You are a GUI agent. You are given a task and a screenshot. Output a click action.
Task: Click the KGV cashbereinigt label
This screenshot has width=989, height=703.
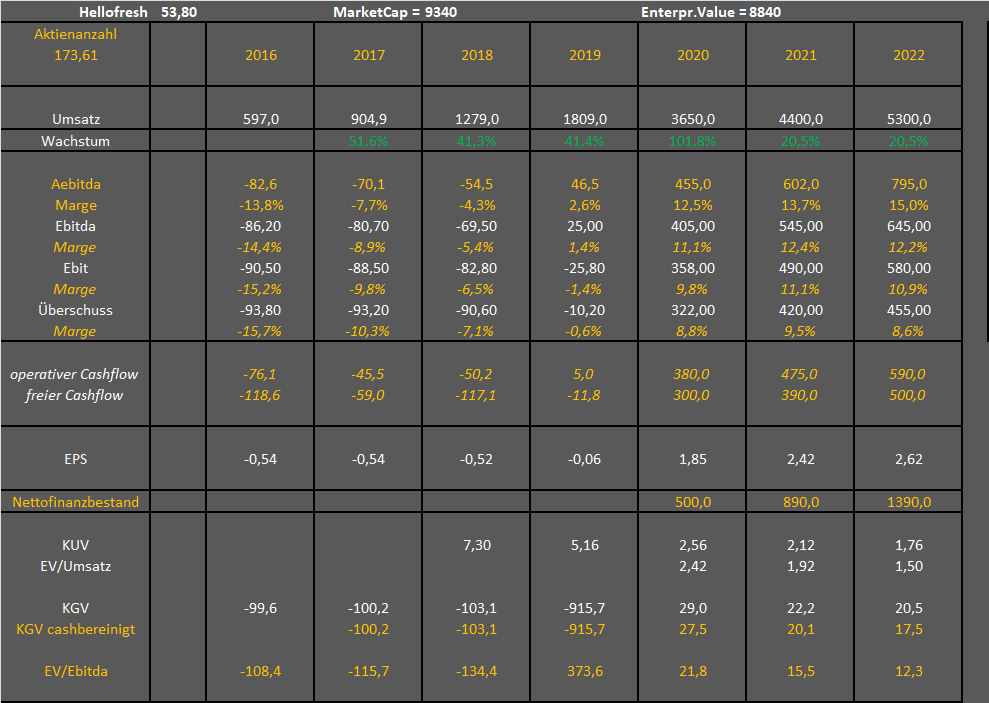[x=76, y=629]
